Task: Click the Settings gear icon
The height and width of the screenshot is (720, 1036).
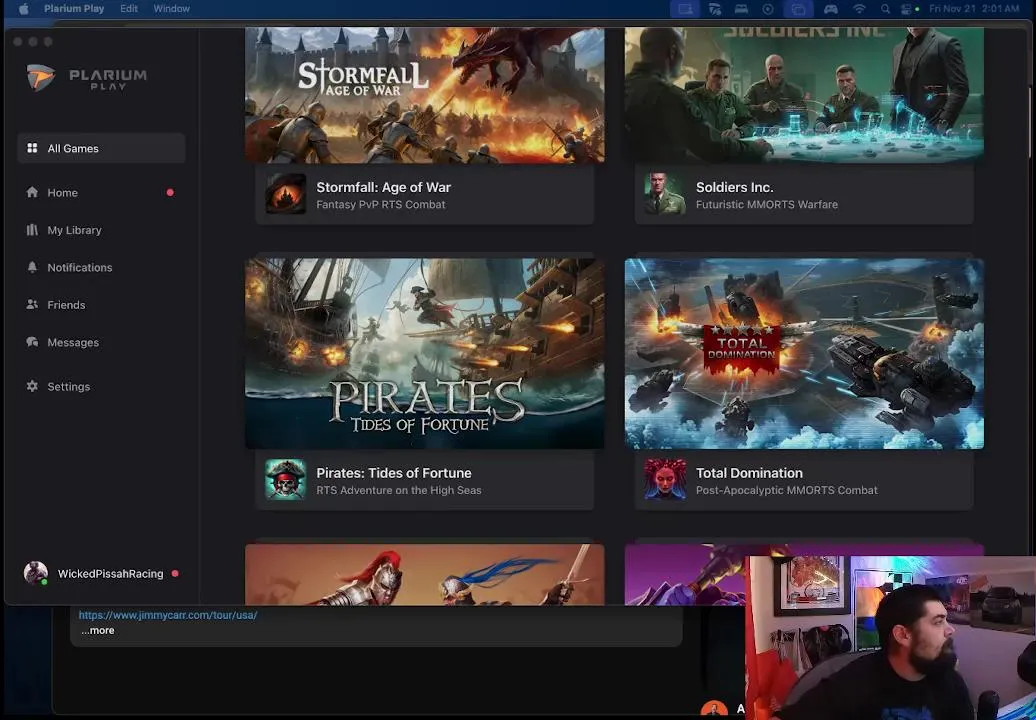Action: point(32,386)
